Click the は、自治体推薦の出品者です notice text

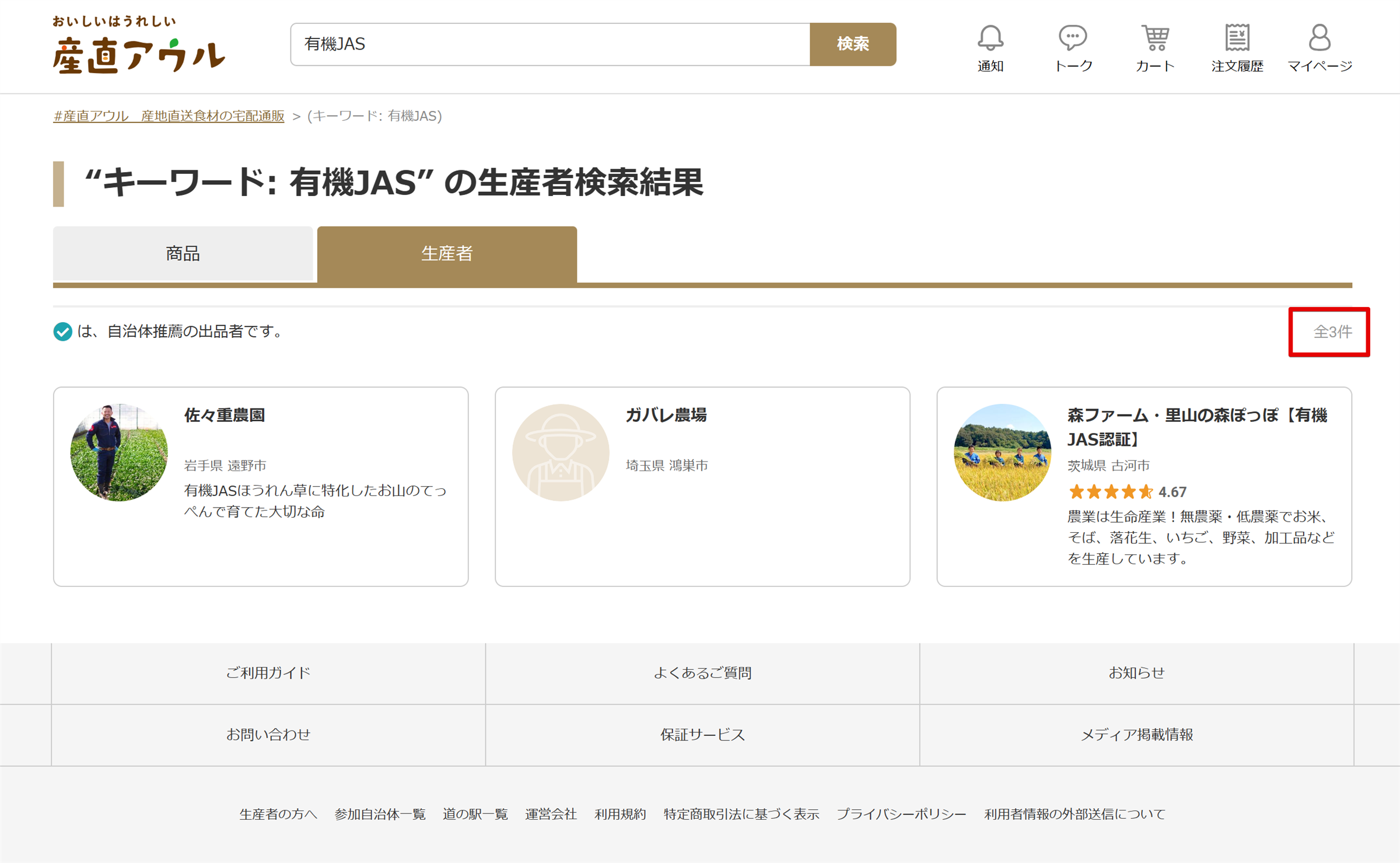180,331
